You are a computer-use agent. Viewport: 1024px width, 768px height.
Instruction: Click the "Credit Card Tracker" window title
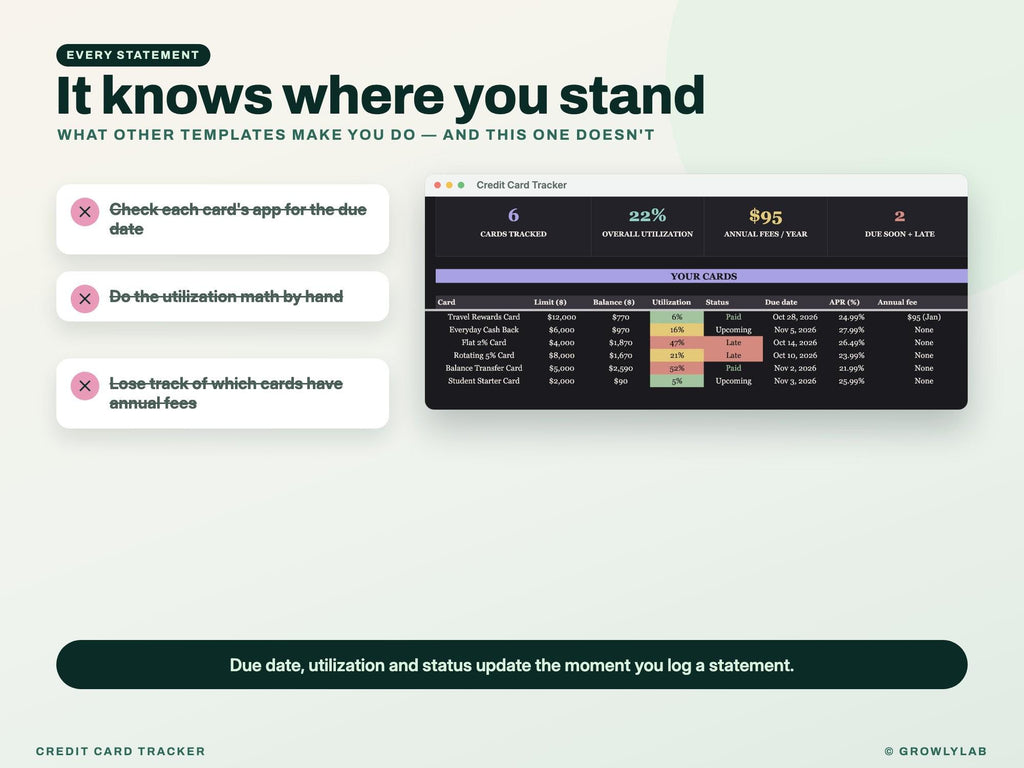click(521, 185)
